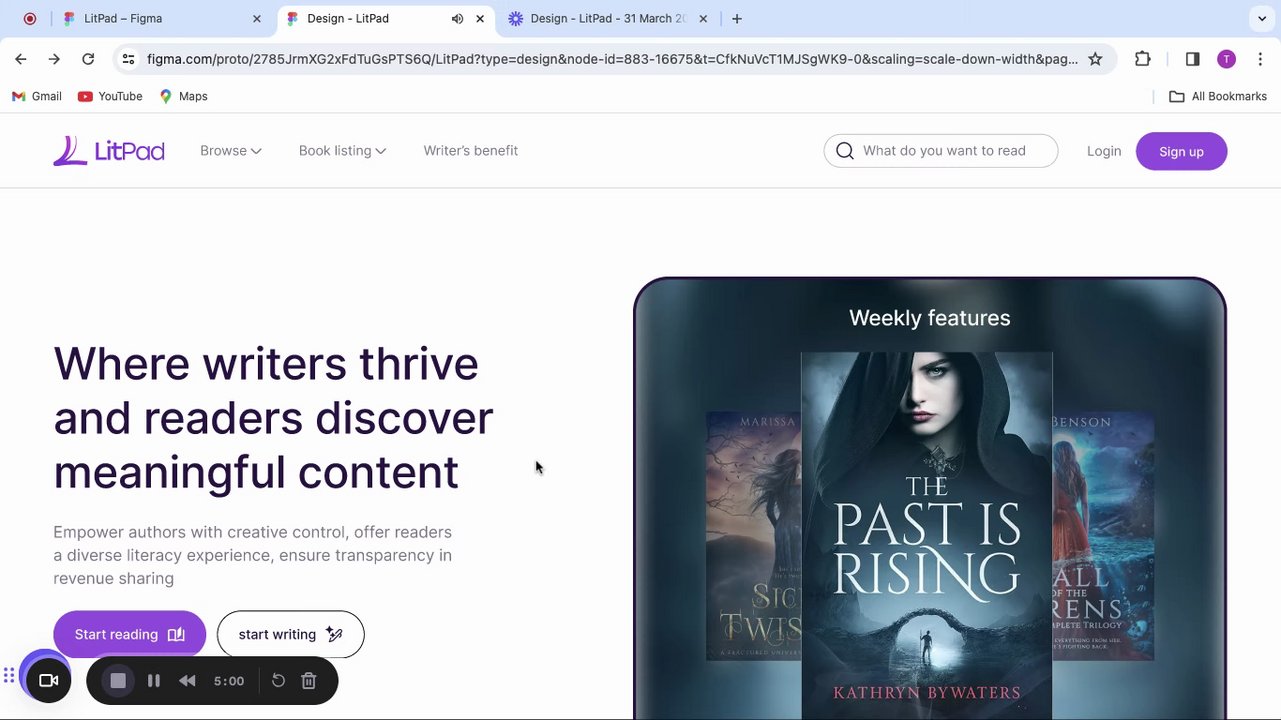This screenshot has height=720, width=1281.
Task: Close the active Design - LitPad tab
Action: pyautogui.click(x=480, y=18)
